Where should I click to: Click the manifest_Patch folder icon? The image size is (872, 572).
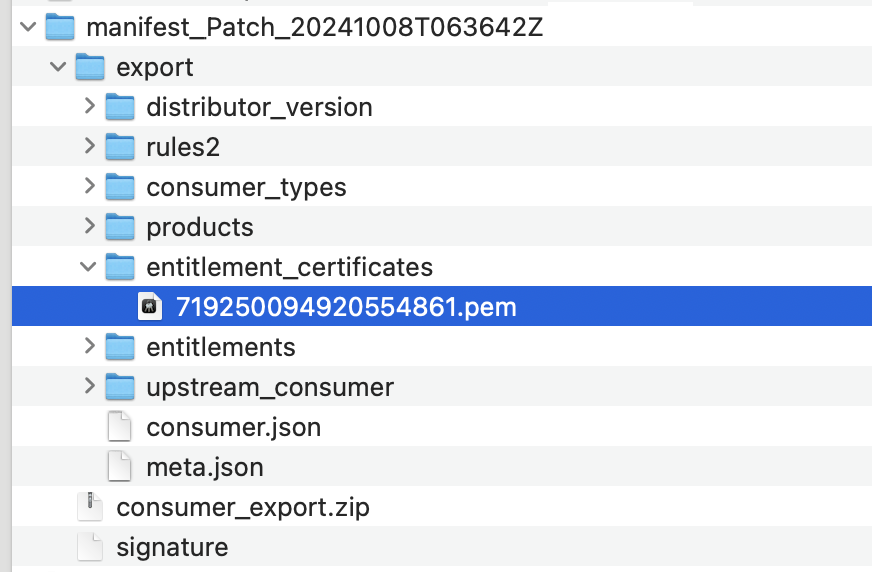(x=60, y=27)
